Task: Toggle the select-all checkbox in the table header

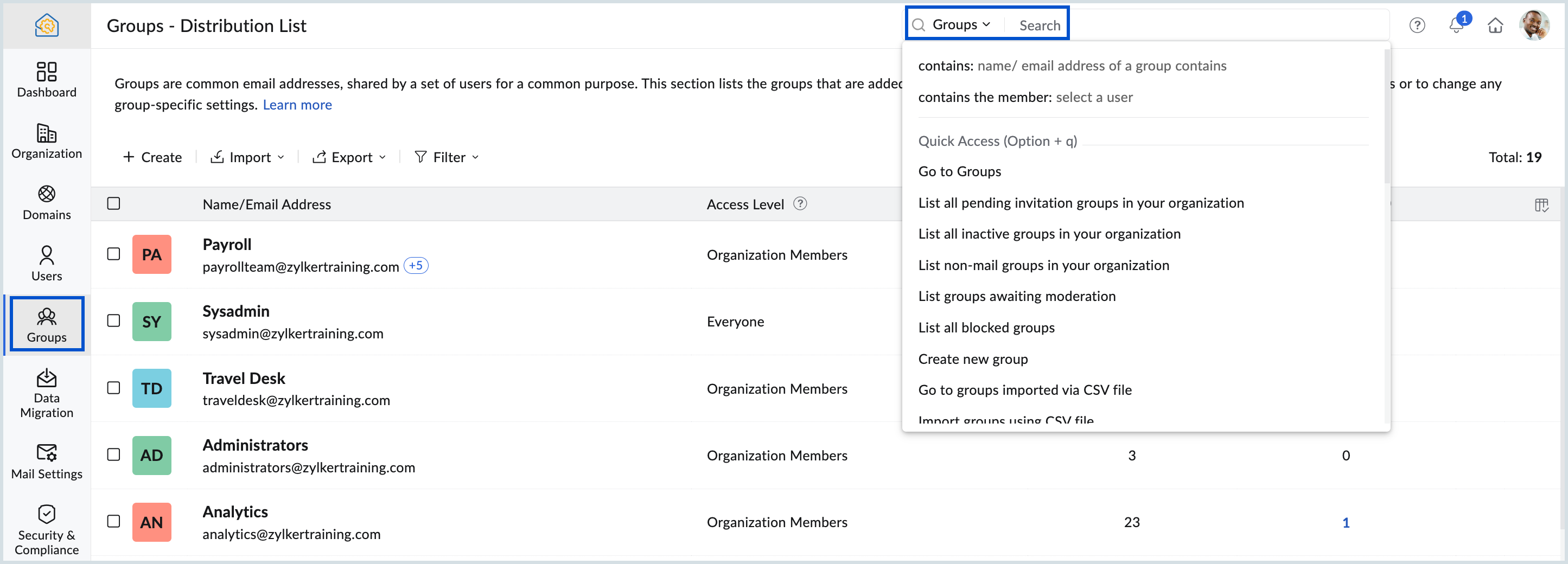Action: 113,203
